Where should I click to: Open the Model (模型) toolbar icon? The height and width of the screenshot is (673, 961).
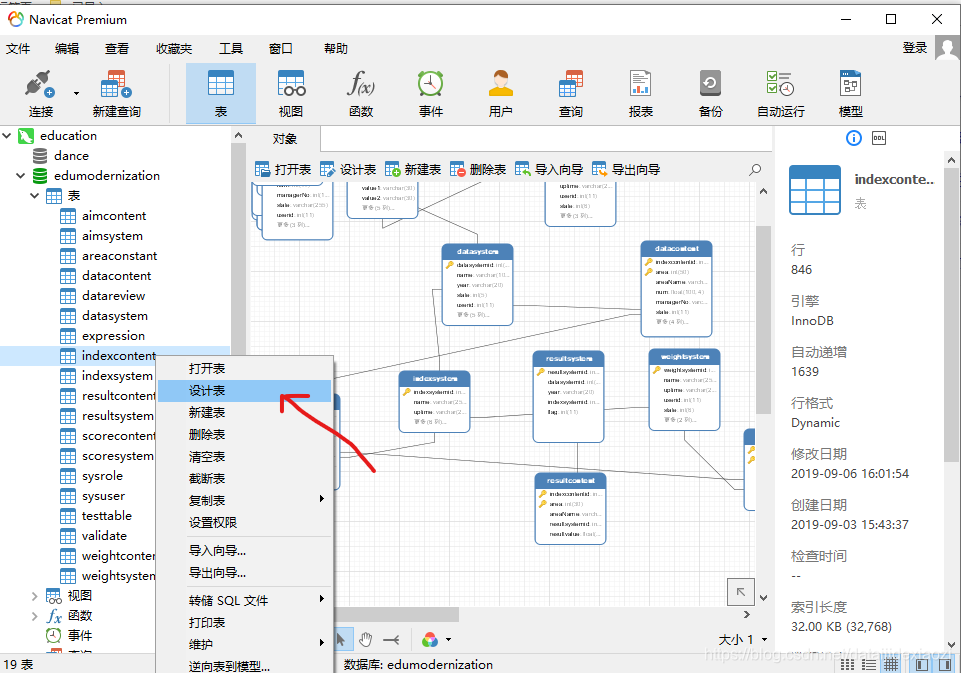point(851,94)
